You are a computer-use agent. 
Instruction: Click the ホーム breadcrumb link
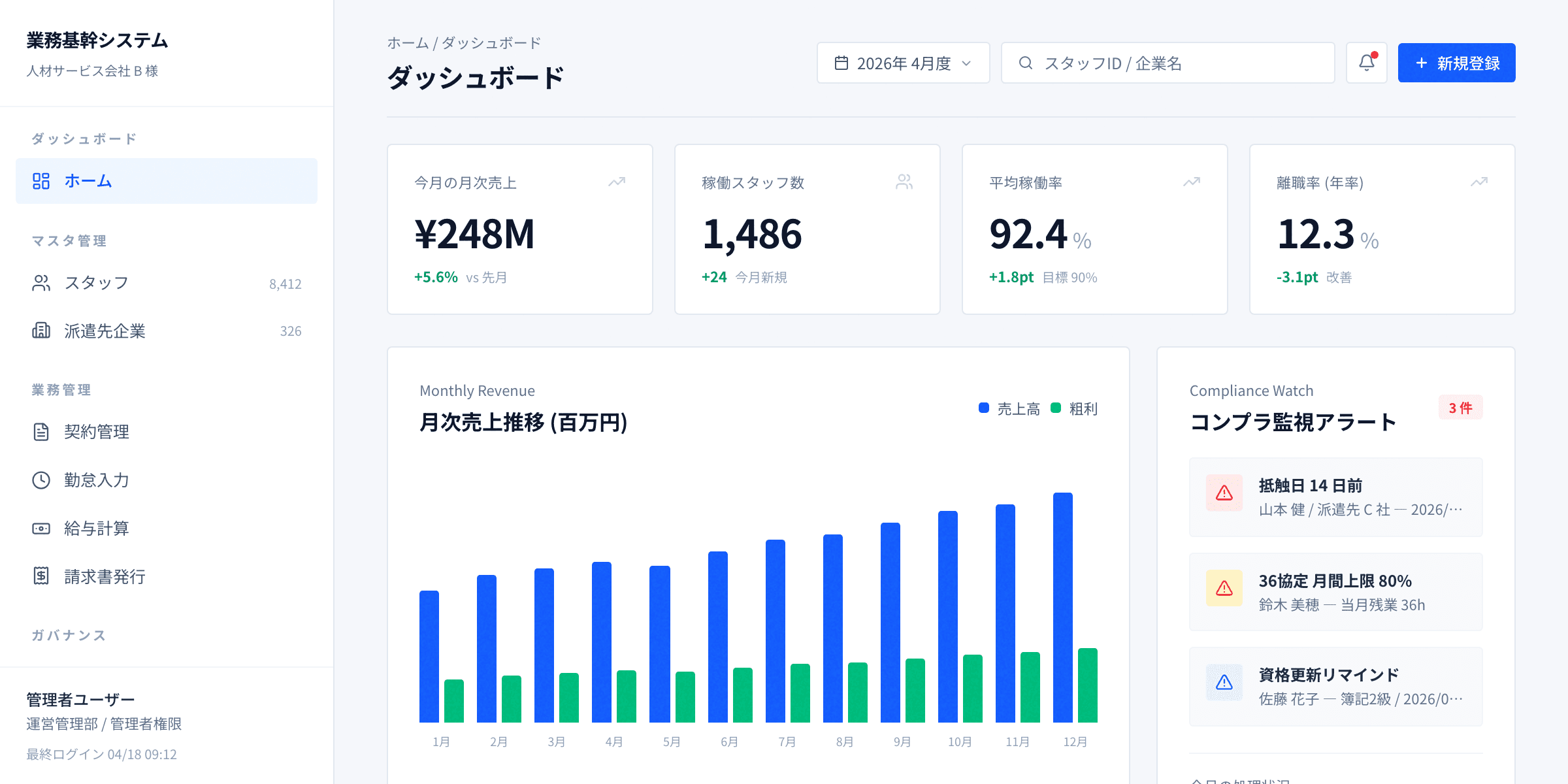click(x=405, y=42)
